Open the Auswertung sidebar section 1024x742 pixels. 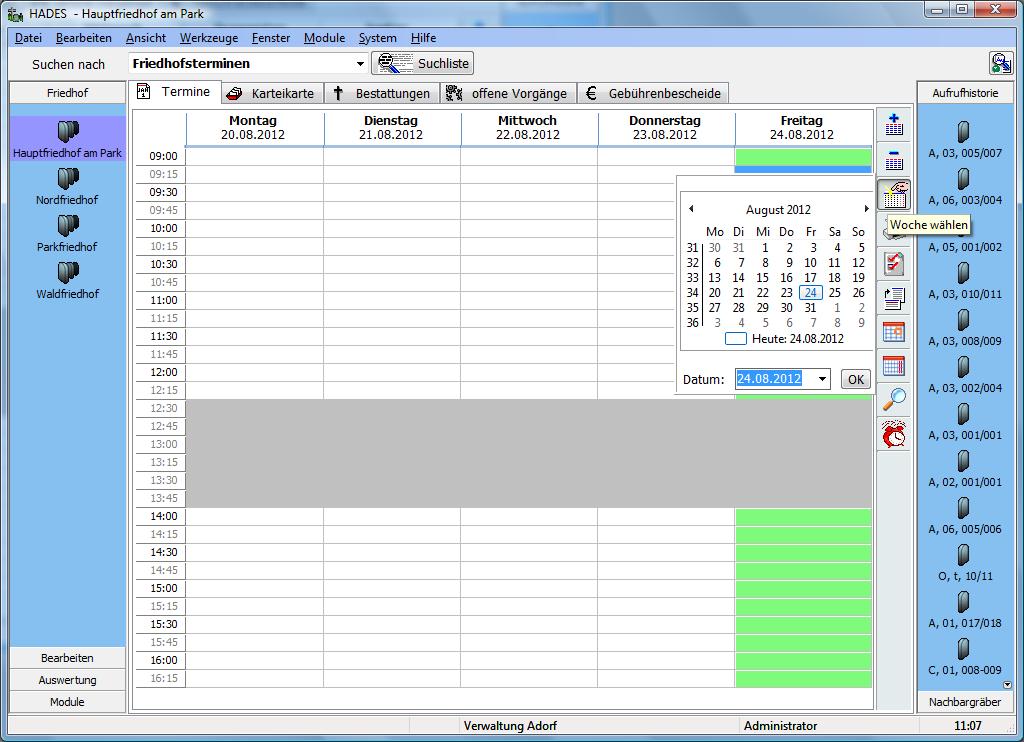(67, 680)
